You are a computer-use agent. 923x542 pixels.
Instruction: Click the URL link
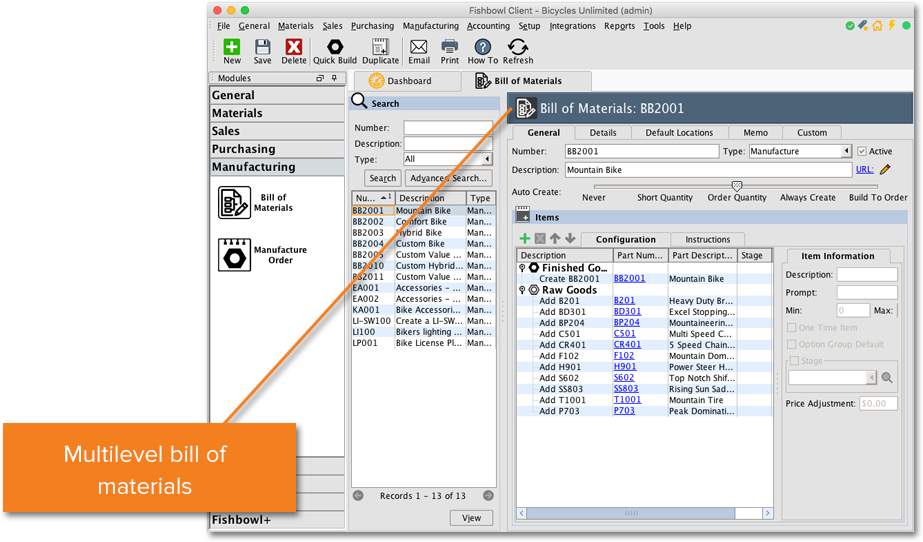864,169
